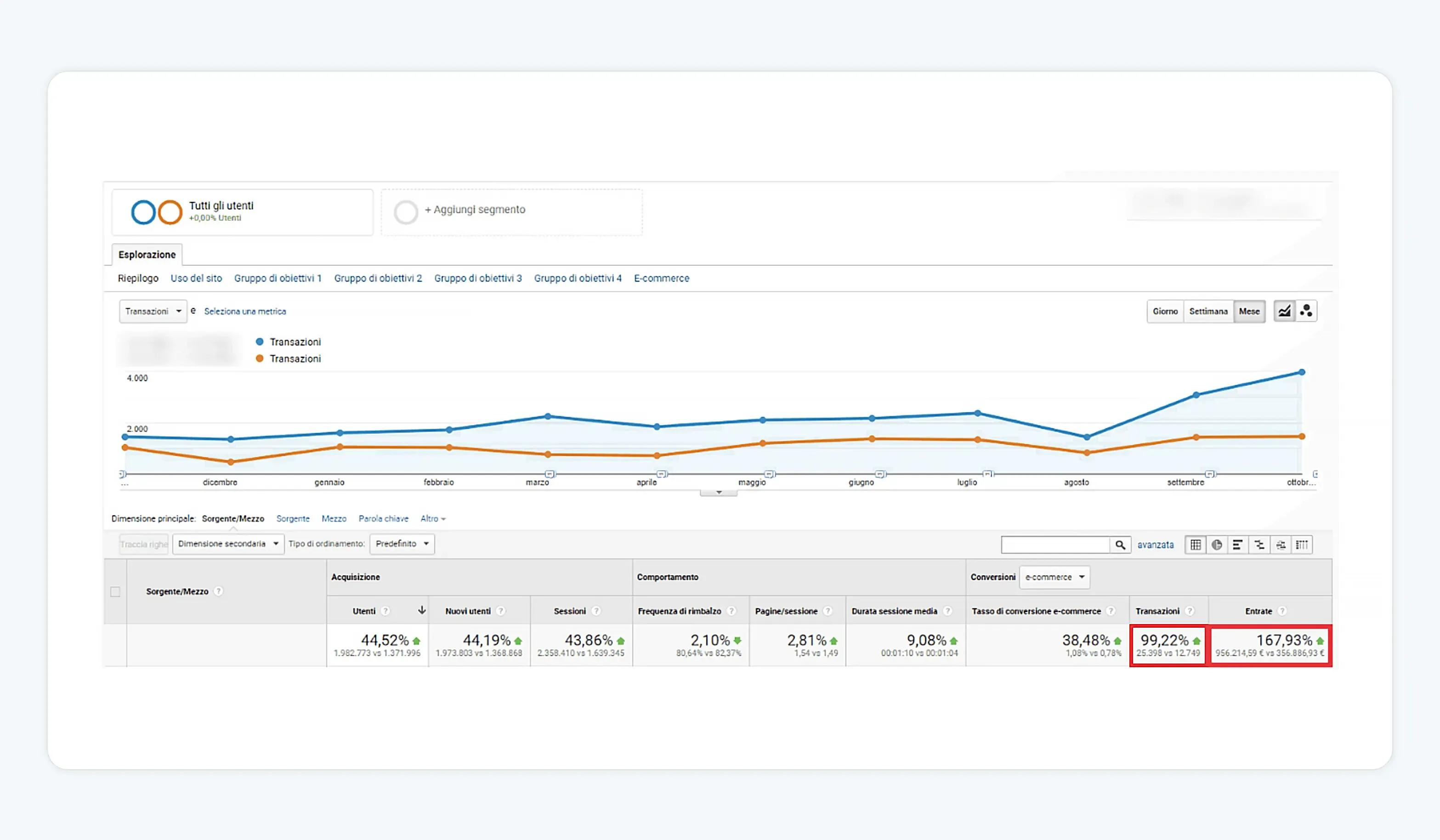Tick the select-all checkbox beside Sorgente/Mezzo
Screen dimensions: 1440x840
click(x=115, y=591)
